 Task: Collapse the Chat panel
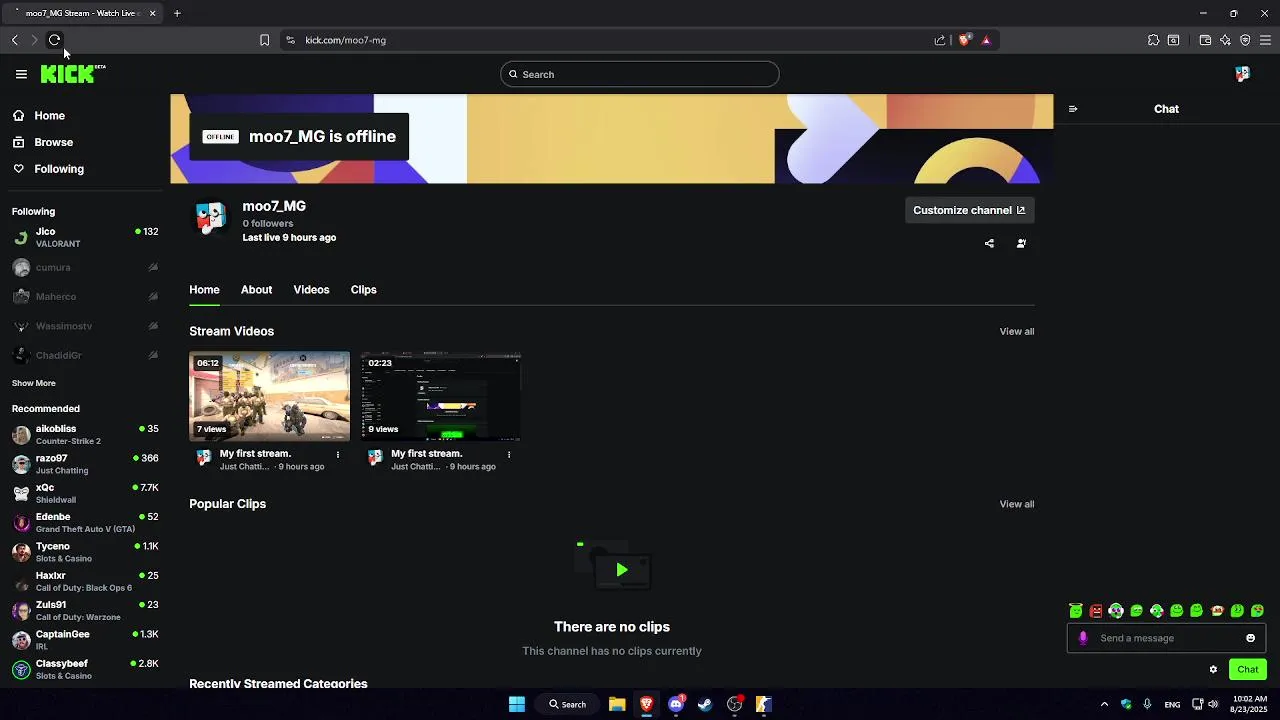click(x=1073, y=109)
